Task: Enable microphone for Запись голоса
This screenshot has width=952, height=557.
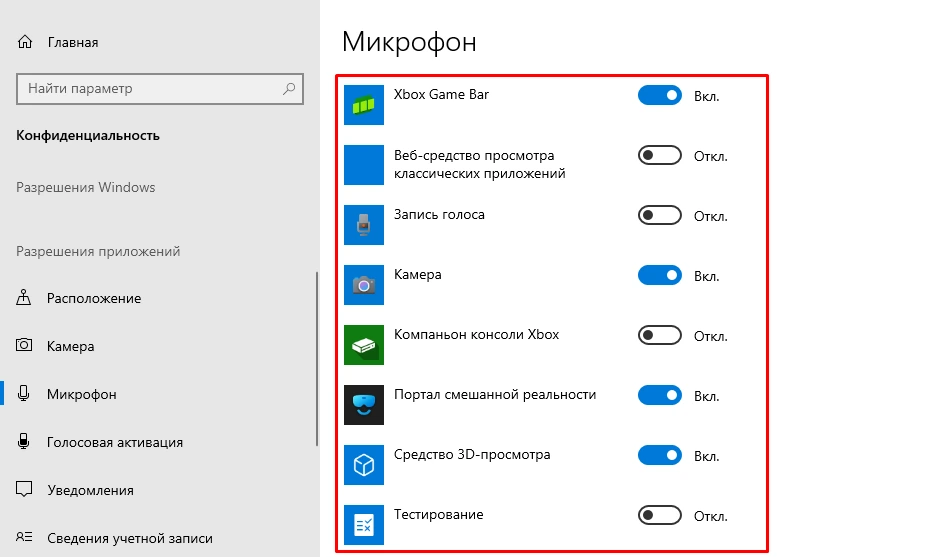Action: pyautogui.click(x=659, y=216)
